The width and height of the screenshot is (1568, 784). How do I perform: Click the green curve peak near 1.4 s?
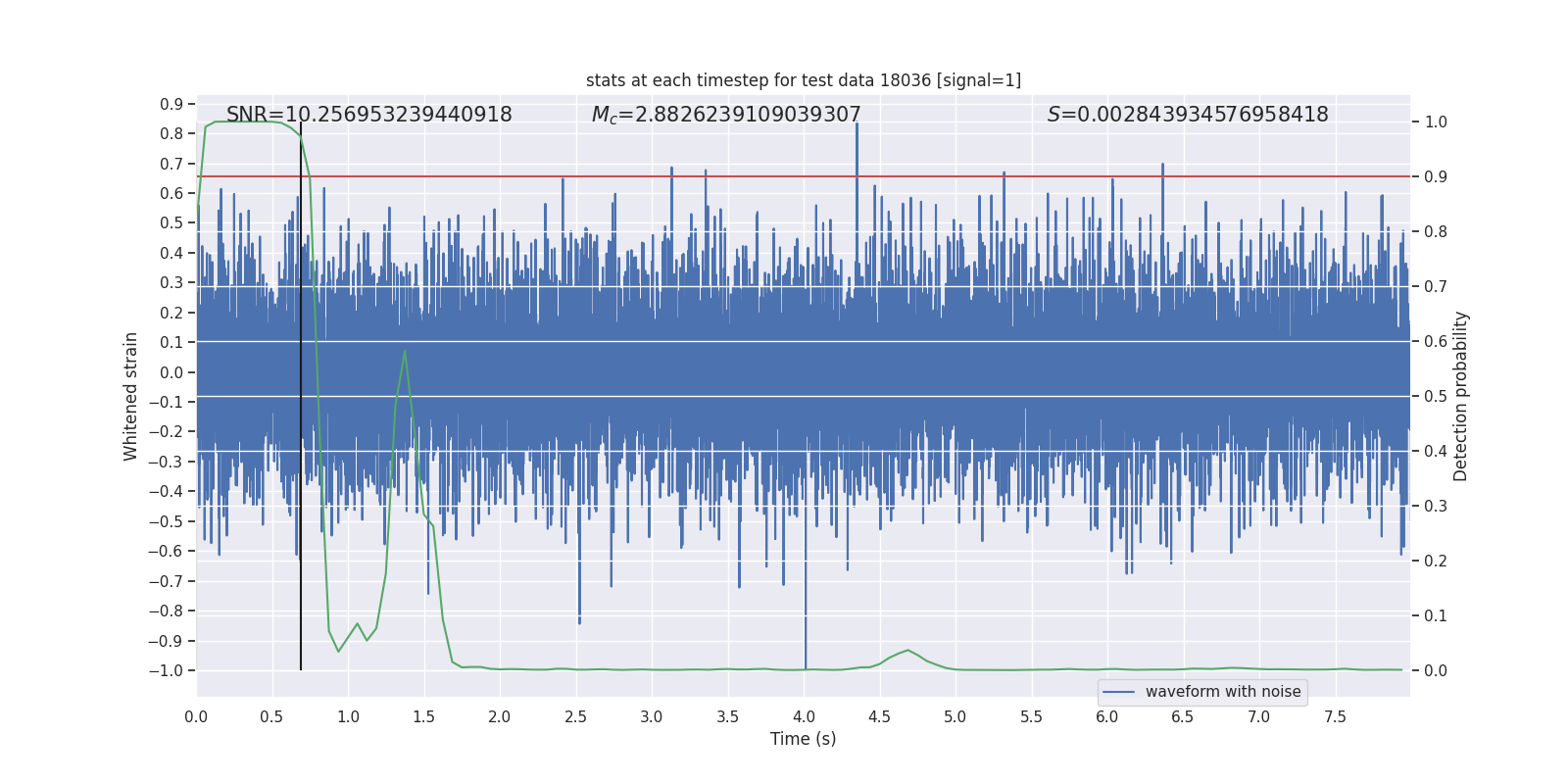[405, 352]
